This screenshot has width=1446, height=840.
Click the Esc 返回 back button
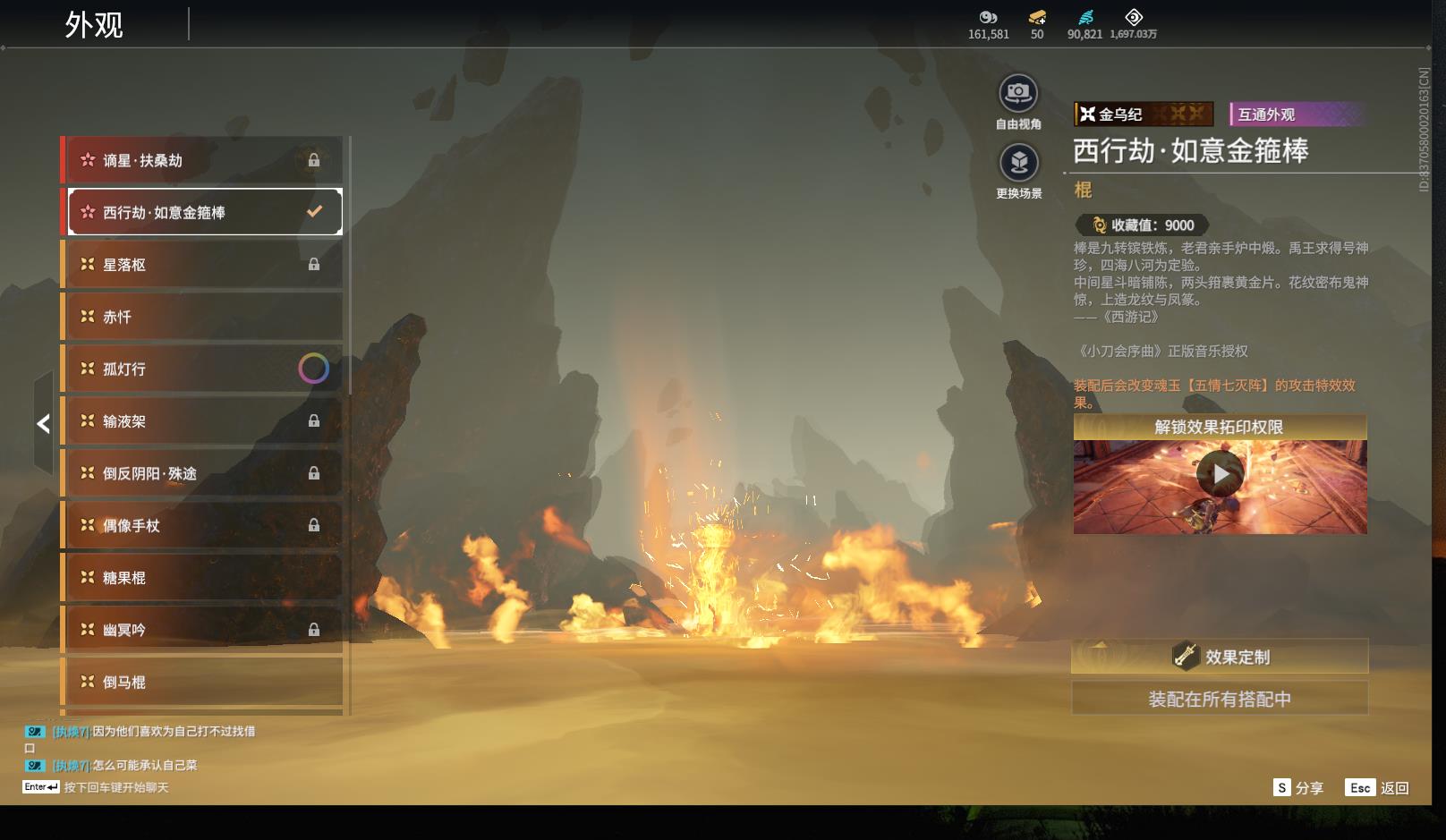click(1377, 787)
